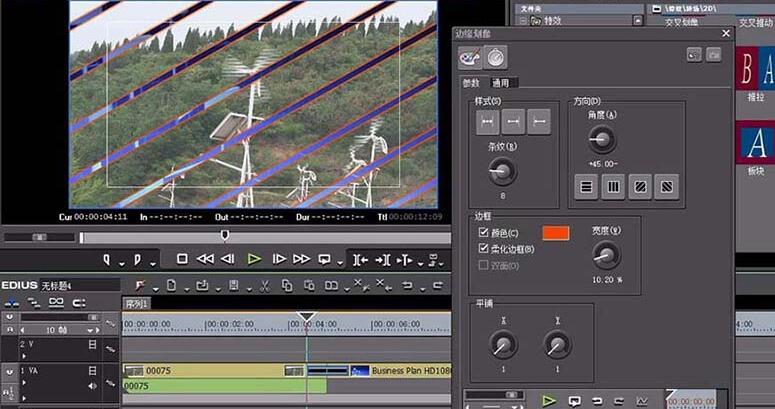Open dropdown next to Set In icon
The image size is (775, 409).
pos(122,264)
